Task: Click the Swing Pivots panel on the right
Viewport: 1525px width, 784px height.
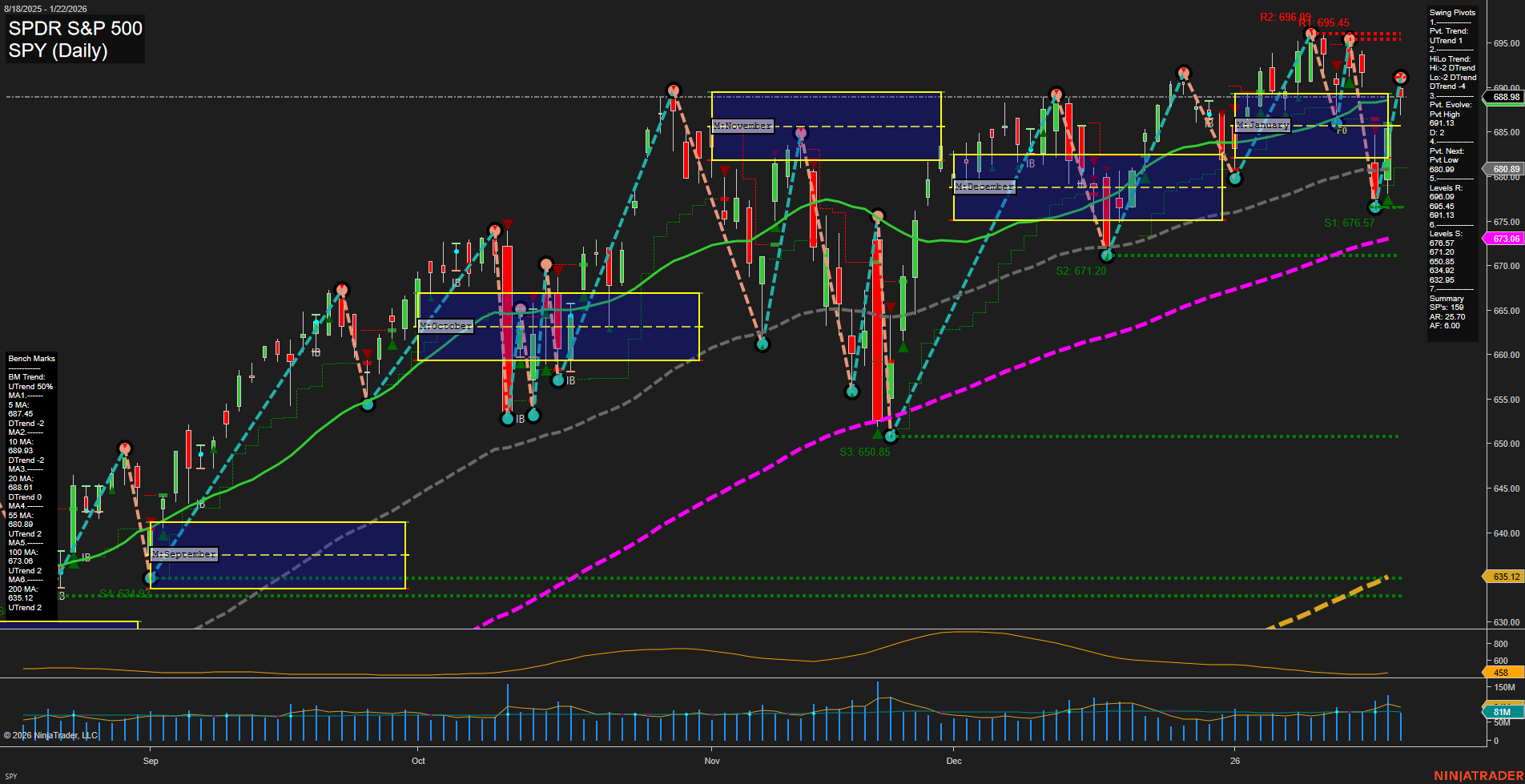Action: coord(1451,12)
